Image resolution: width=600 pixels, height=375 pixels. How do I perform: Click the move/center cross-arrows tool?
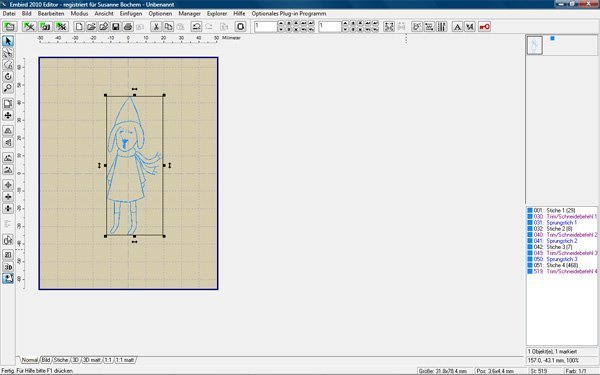click(8, 116)
